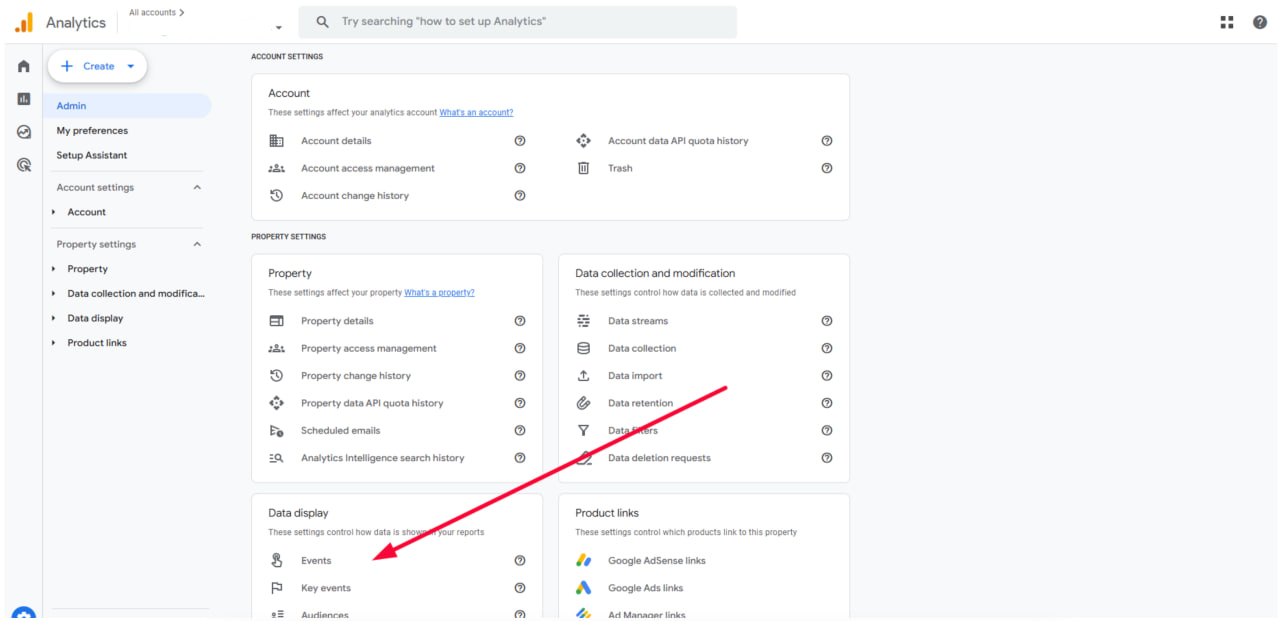Click help icon next to Scheduled emails
This screenshot has height=621, width=1279.
point(520,431)
